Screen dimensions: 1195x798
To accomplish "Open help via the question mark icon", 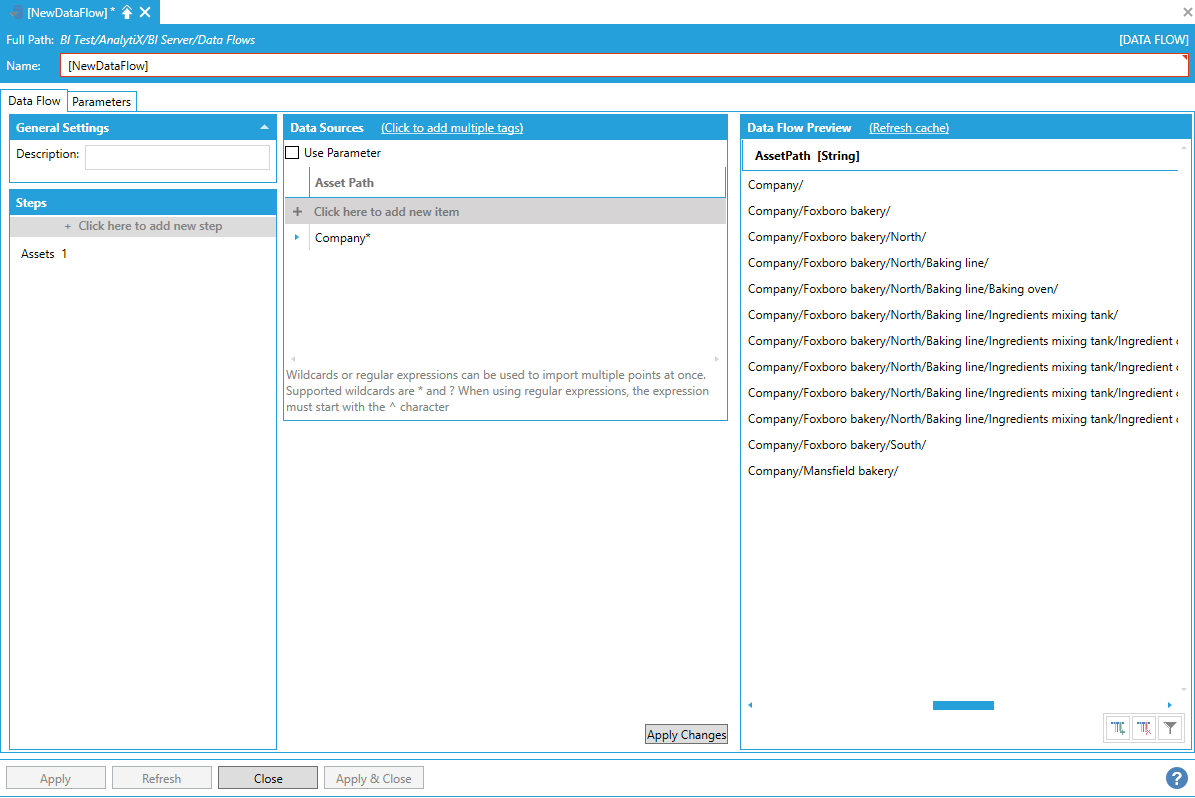I will tap(1176, 778).
